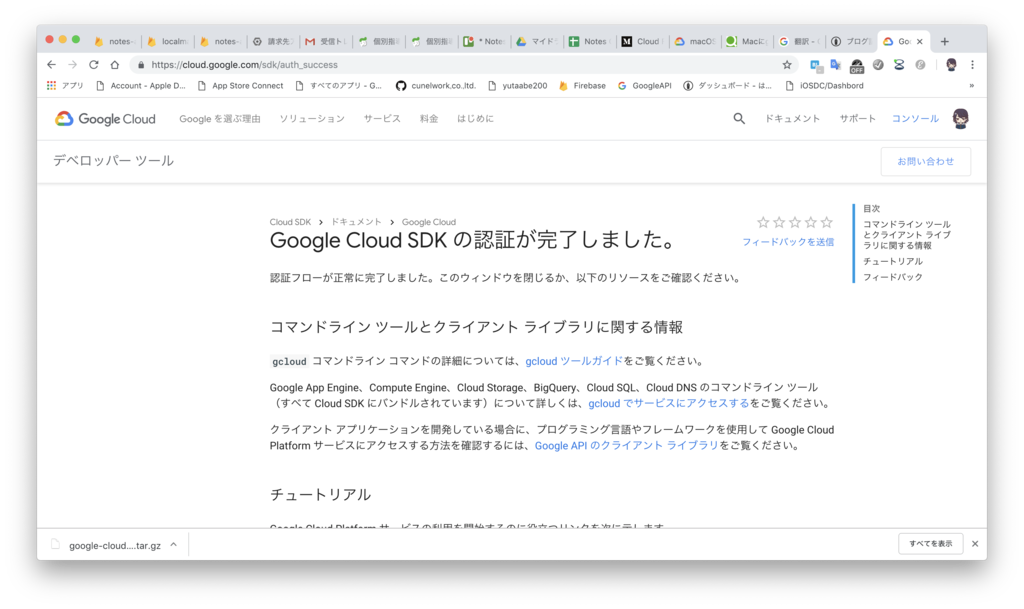Open the Account - Apple D... bookmark

click(x=140, y=86)
